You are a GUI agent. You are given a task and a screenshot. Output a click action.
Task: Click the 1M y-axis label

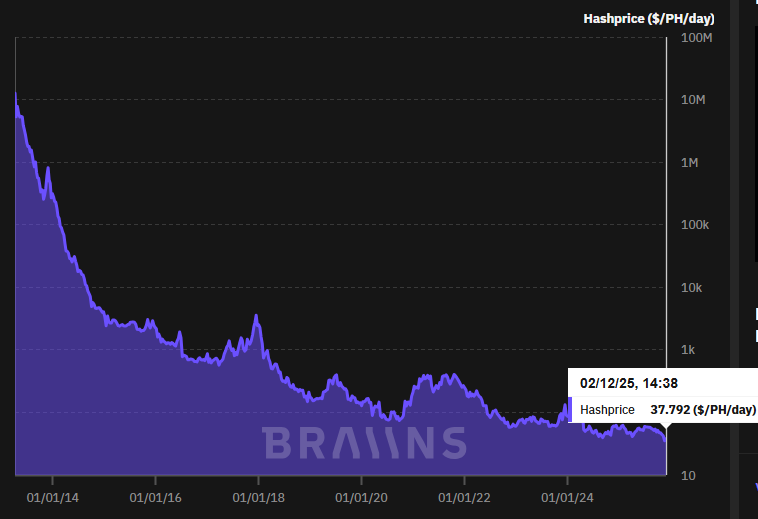[x=690, y=163]
